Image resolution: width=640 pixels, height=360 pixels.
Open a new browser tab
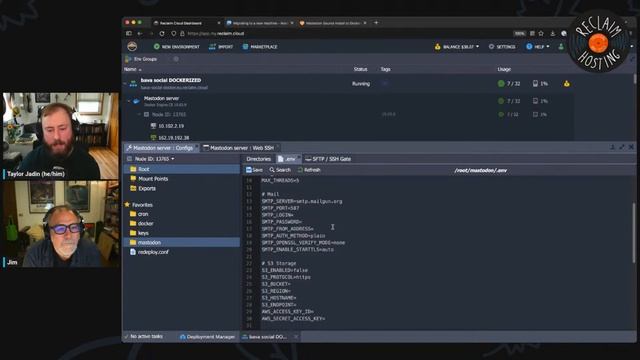[376, 23]
